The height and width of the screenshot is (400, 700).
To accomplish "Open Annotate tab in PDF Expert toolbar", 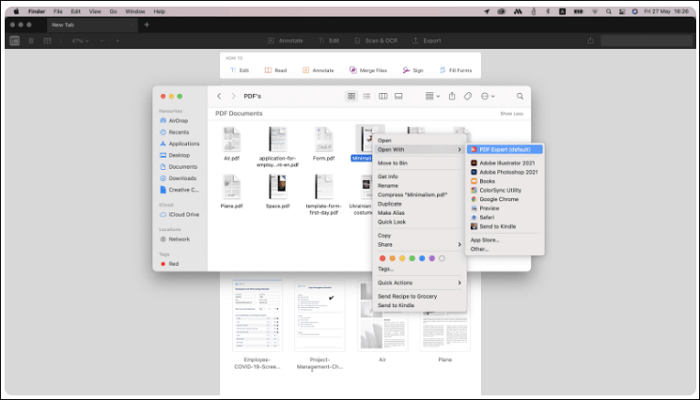I will tap(285, 41).
